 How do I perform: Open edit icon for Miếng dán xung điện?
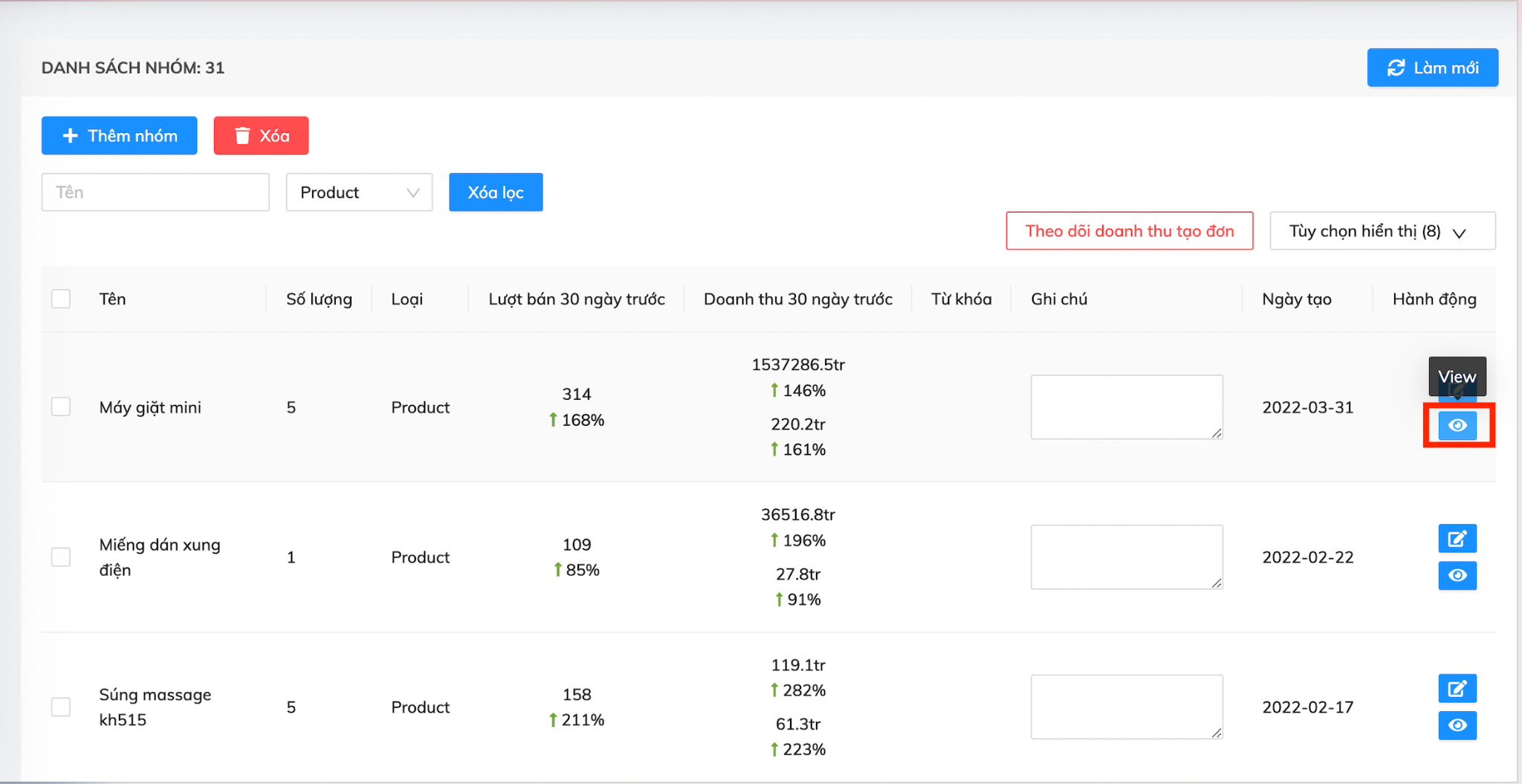click(x=1457, y=539)
